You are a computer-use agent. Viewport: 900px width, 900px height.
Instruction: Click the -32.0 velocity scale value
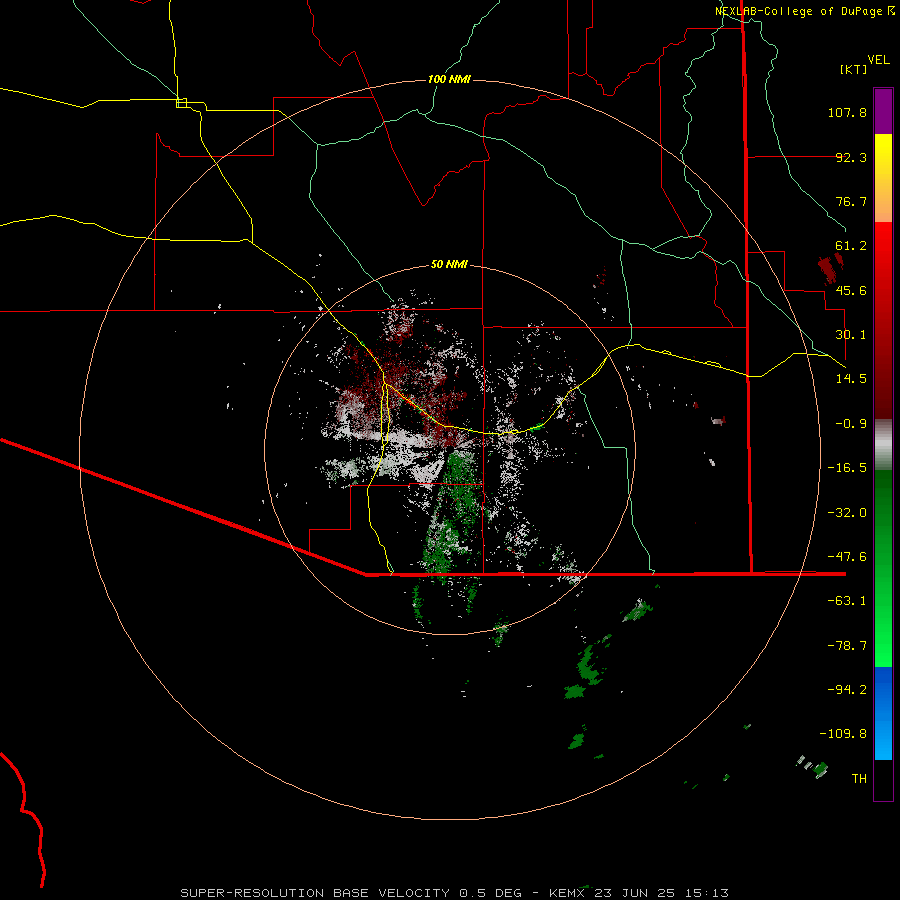847,513
